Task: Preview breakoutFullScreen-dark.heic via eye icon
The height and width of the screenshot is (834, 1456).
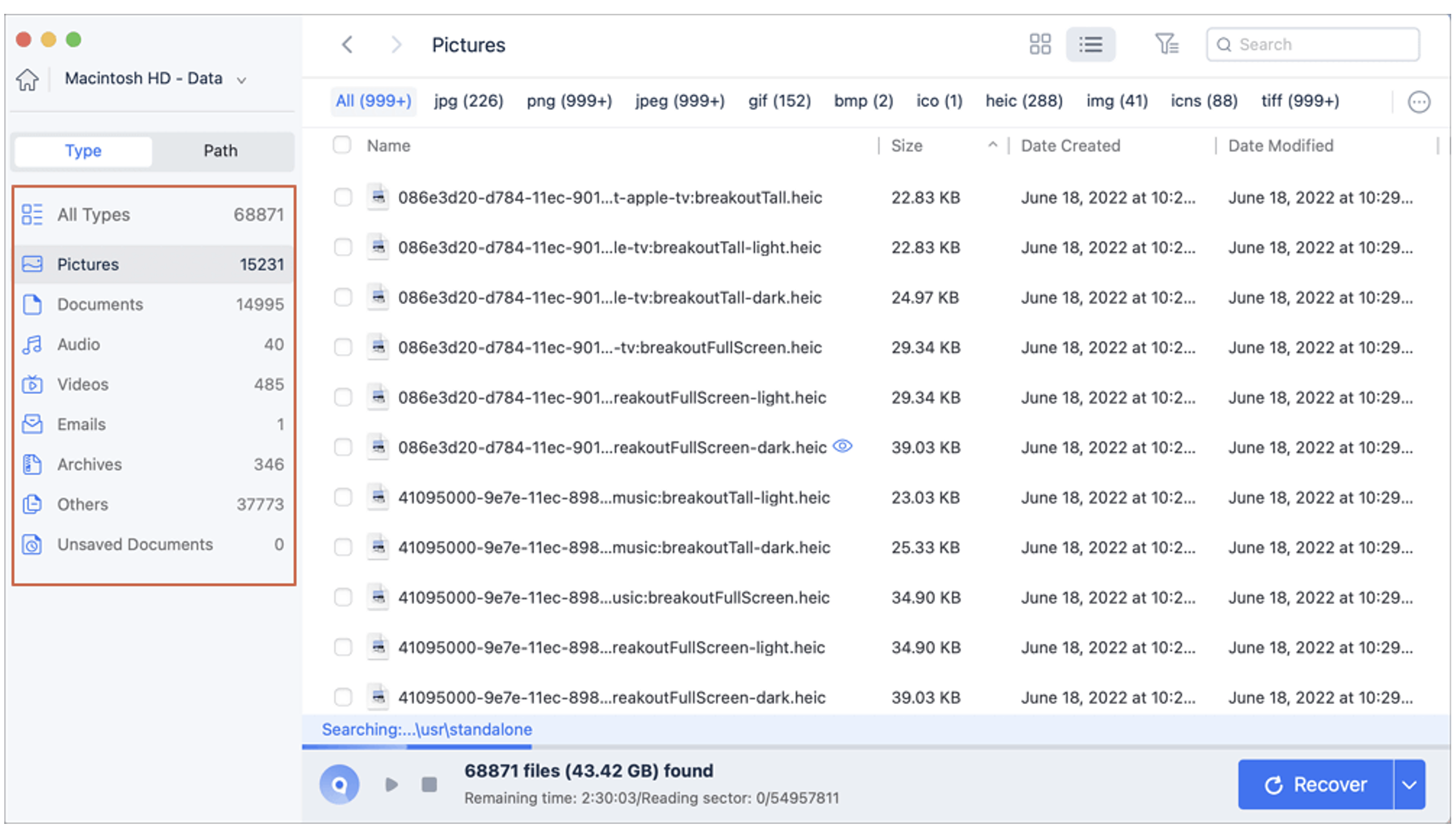Action: click(842, 447)
